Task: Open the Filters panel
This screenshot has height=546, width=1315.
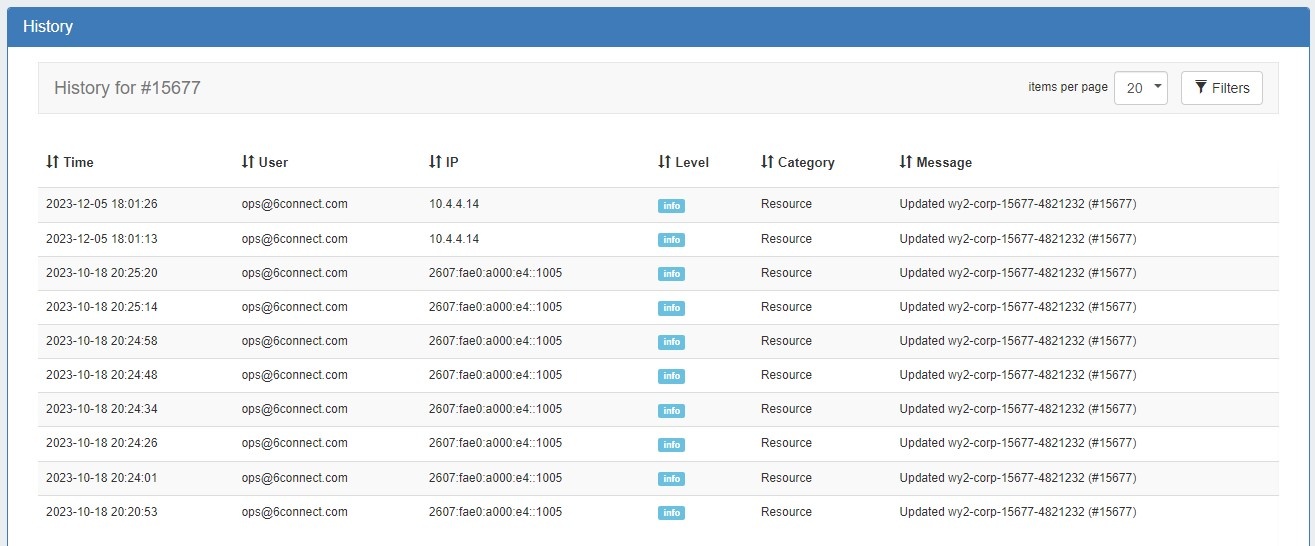Action: click(x=1221, y=88)
